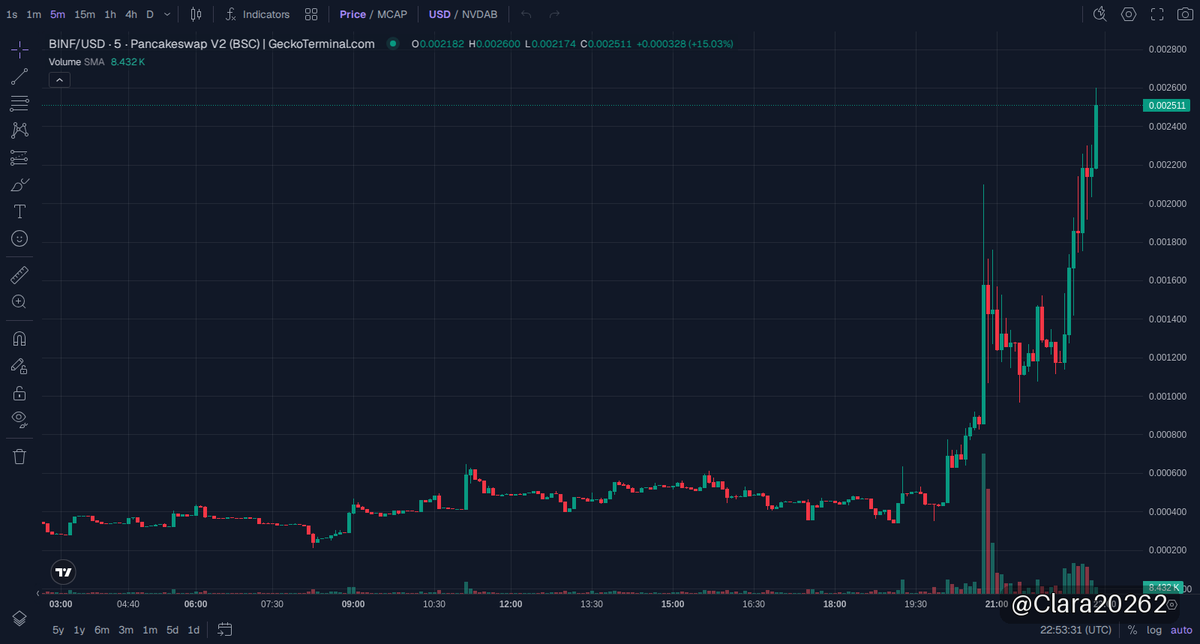Switch chart to MCAP mode

392,14
